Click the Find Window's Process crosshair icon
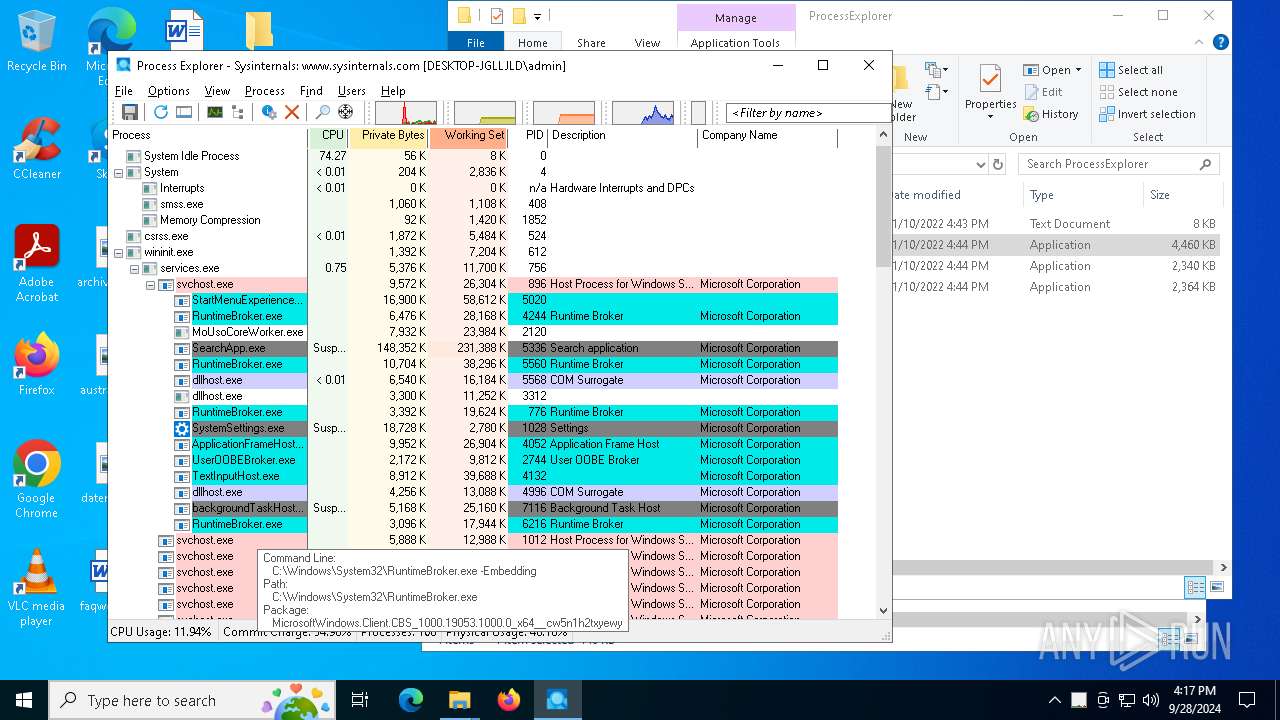The height and width of the screenshot is (720, 1280). coord(346,112)
